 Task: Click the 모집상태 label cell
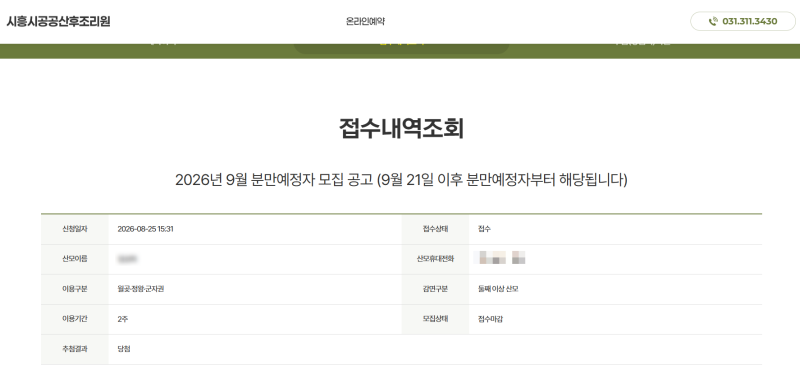point(435,320)
